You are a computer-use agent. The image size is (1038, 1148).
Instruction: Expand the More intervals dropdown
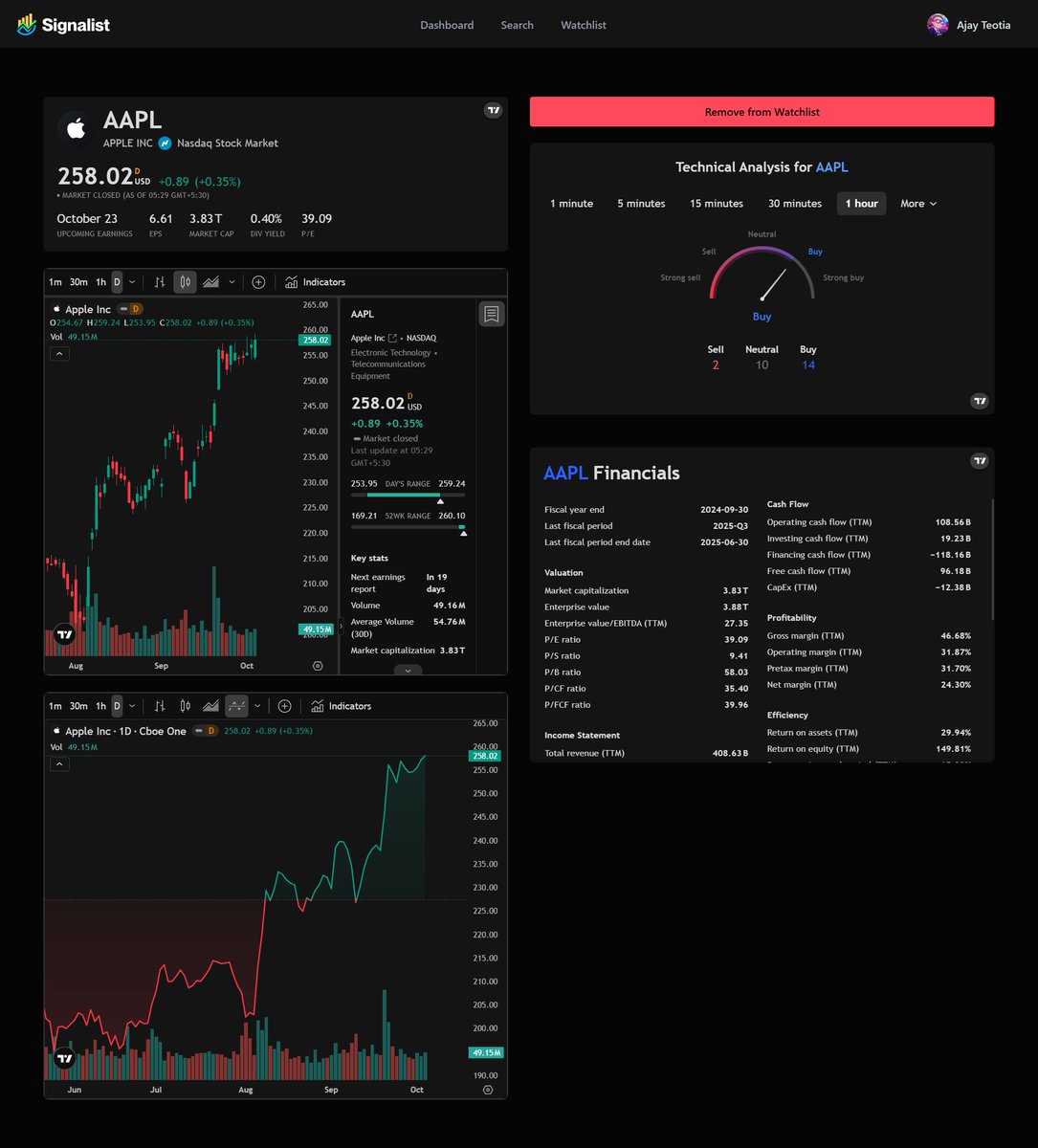(918, 204)
